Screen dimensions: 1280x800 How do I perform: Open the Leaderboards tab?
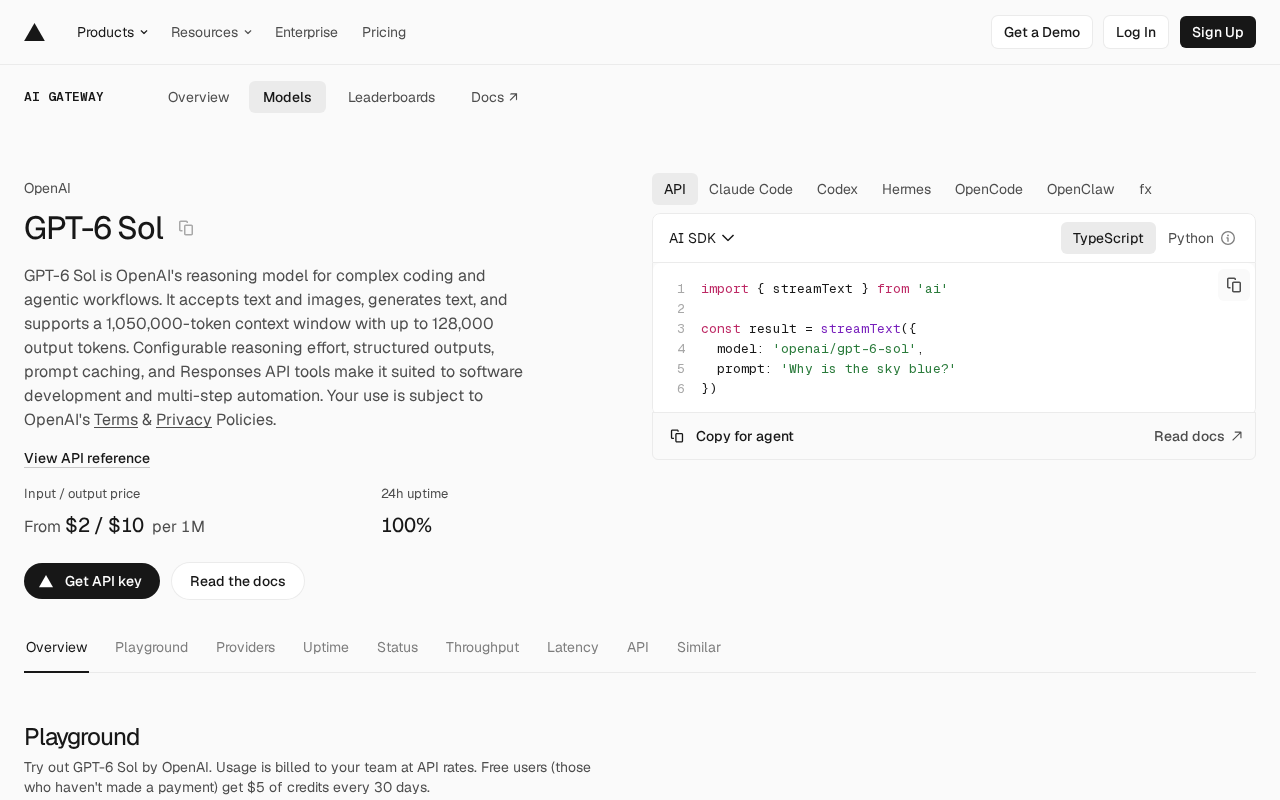(391, 97)
